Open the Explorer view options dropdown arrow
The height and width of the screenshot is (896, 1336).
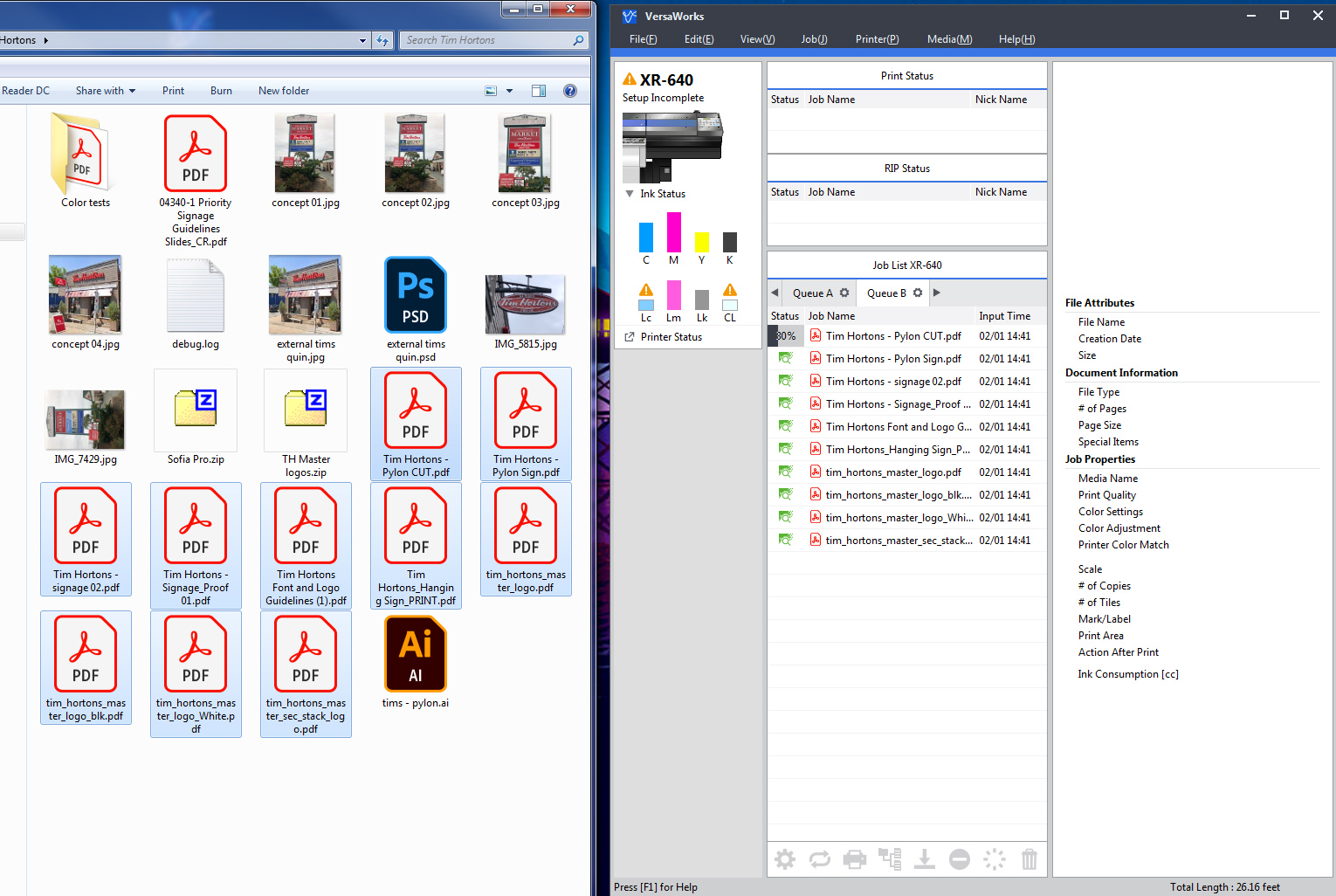coord(509,91)
